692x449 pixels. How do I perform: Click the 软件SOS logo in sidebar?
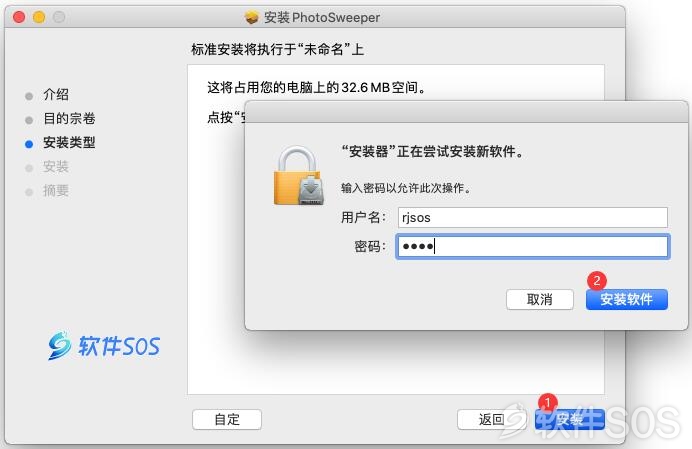[104, 345]
